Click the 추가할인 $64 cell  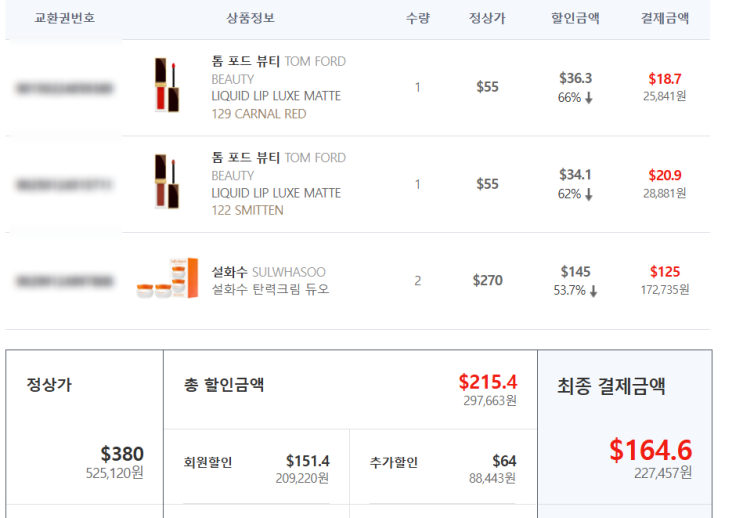[x=442, y=468]
